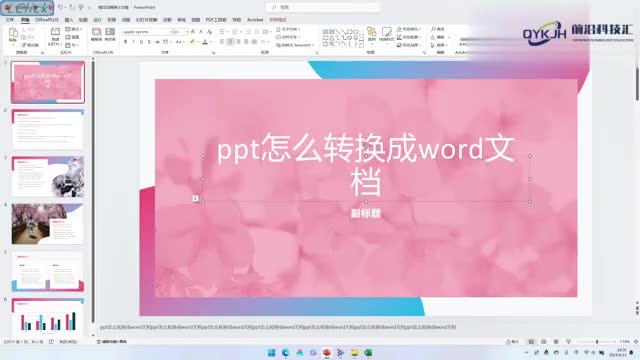The height and width of the screenshot is (360, 640).
Task: Align text left in paragraph group
Action: (222, 42)
